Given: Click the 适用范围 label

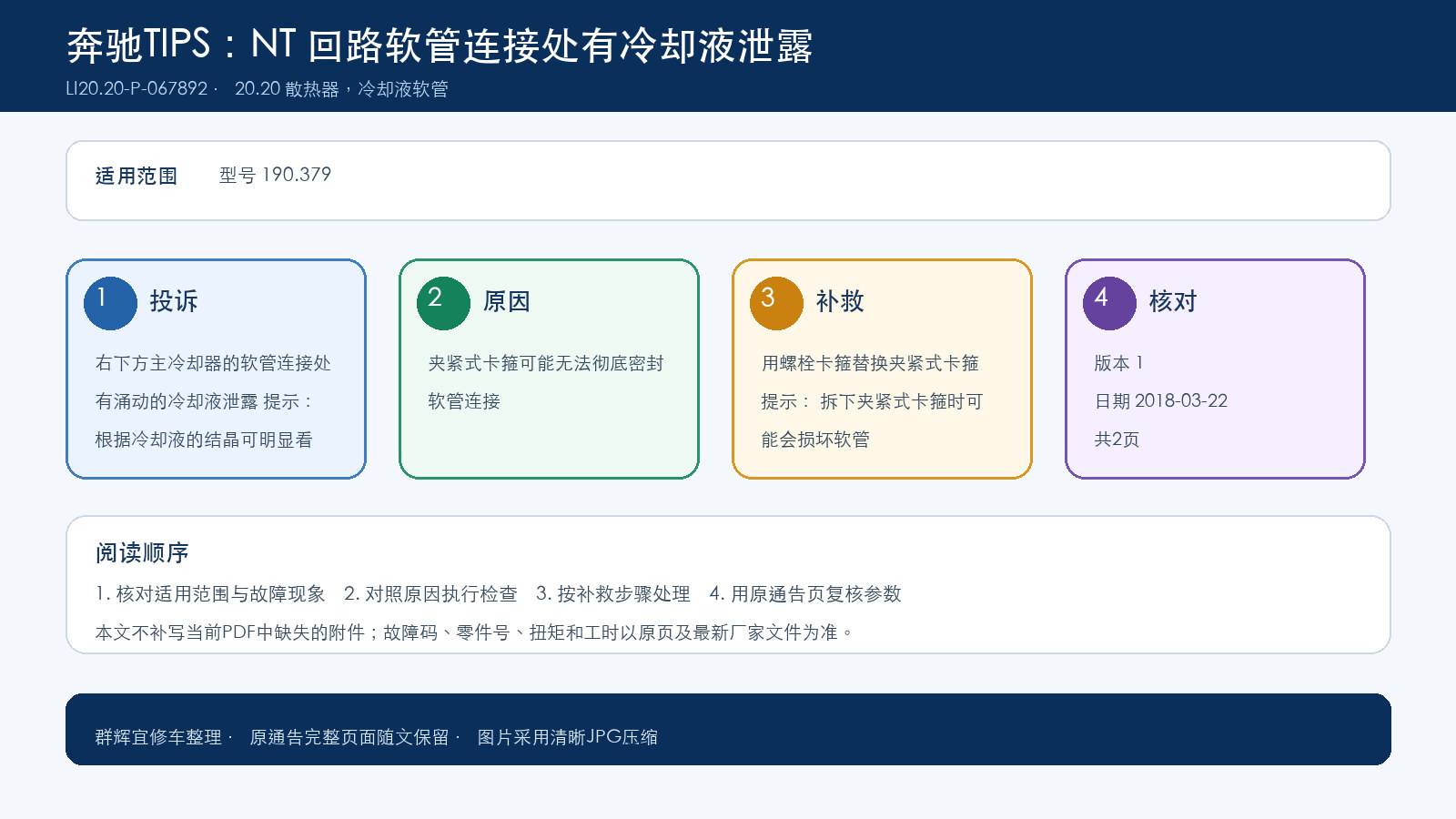Looking at the screenshot, I should 136,176.
